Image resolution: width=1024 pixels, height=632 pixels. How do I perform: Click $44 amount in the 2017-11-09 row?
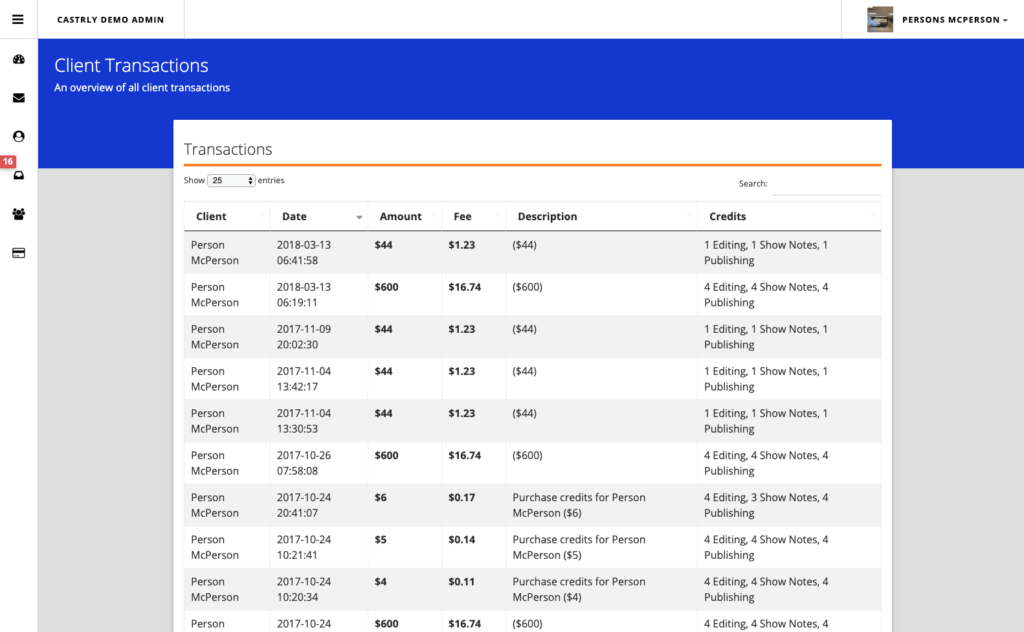pos(383,329)
